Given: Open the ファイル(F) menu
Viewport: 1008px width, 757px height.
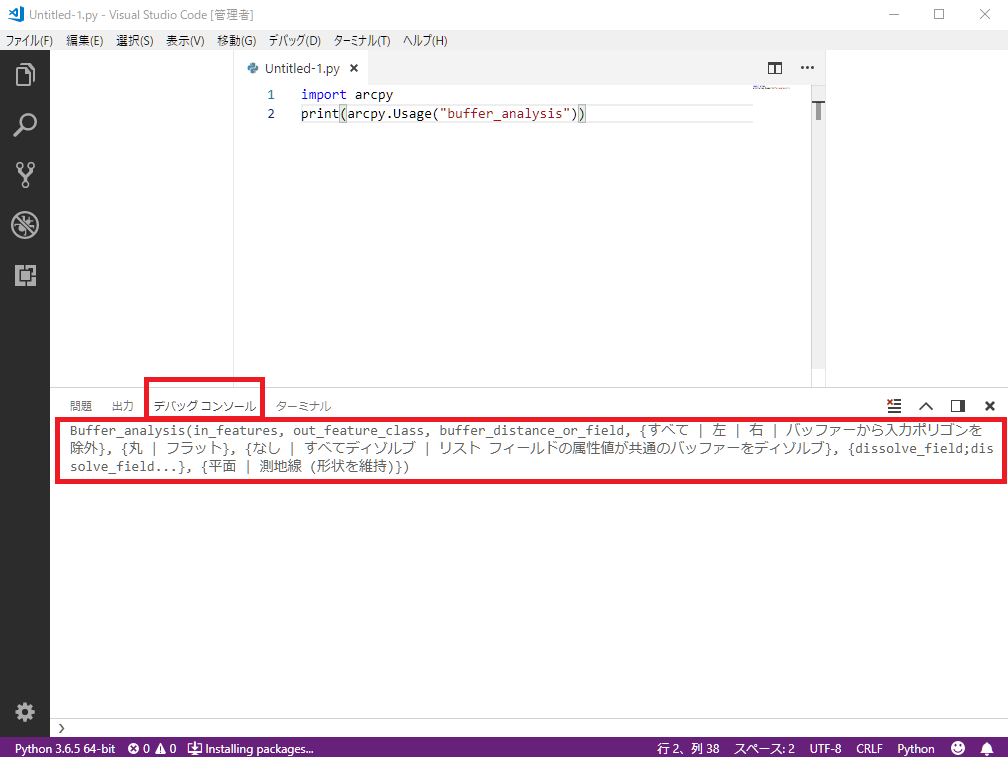Looking at the screenshot, I should [29, 40].
